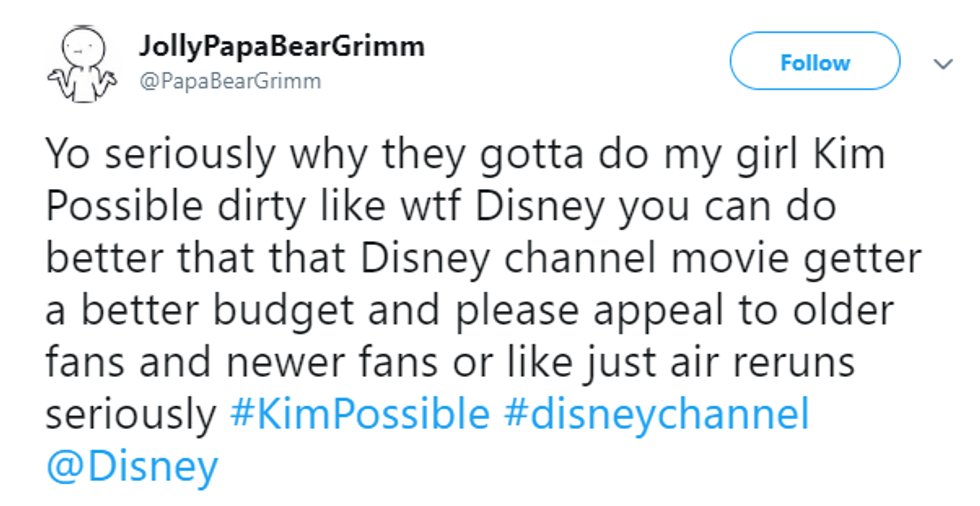Visit the @Disney mention profile

click(132, 466)
